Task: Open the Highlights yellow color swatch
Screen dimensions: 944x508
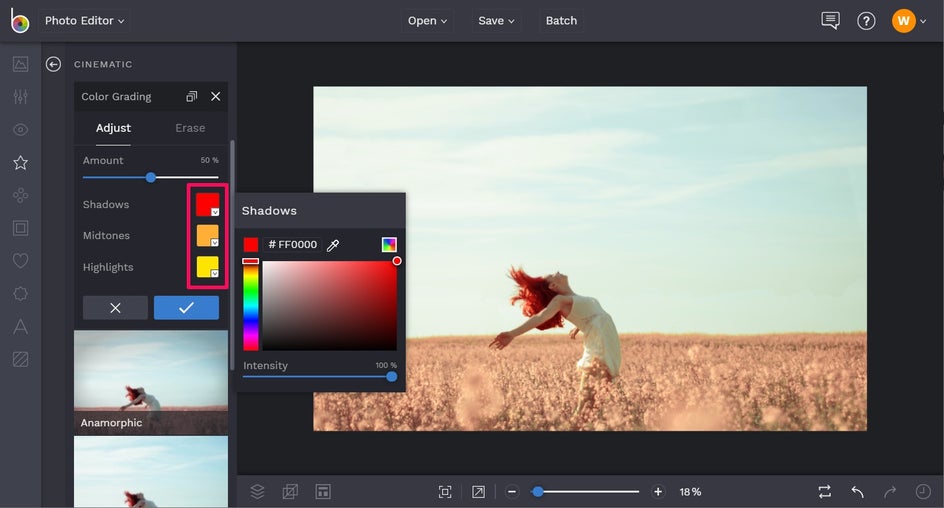Action: tap(208, 267)
